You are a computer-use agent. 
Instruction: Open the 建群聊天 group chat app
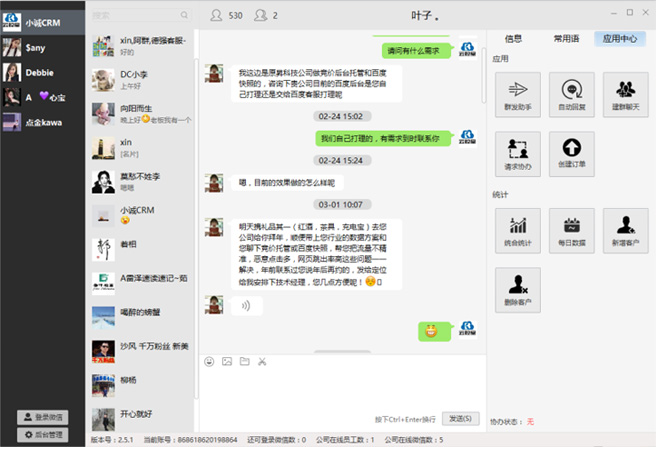625,95
